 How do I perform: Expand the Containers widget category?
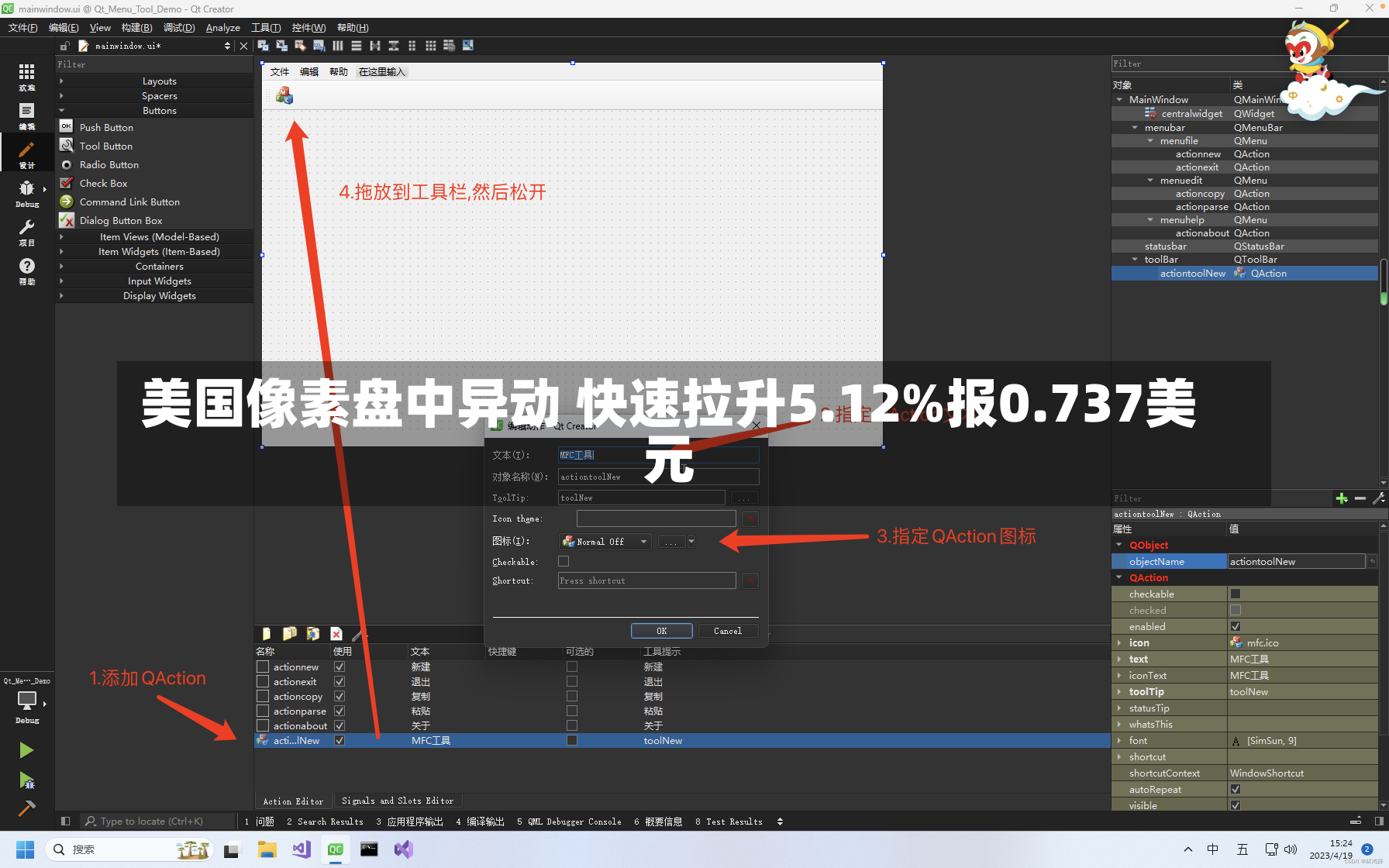(61, 266)
